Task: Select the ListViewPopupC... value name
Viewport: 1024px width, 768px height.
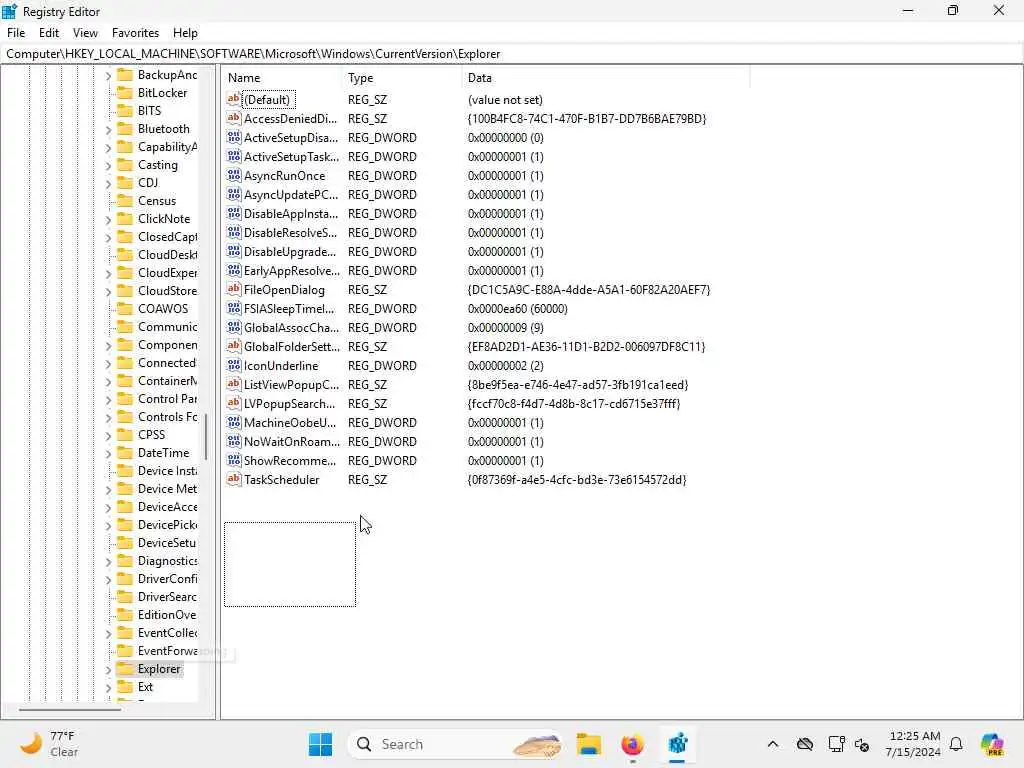Action: click(x=291, y=385)
